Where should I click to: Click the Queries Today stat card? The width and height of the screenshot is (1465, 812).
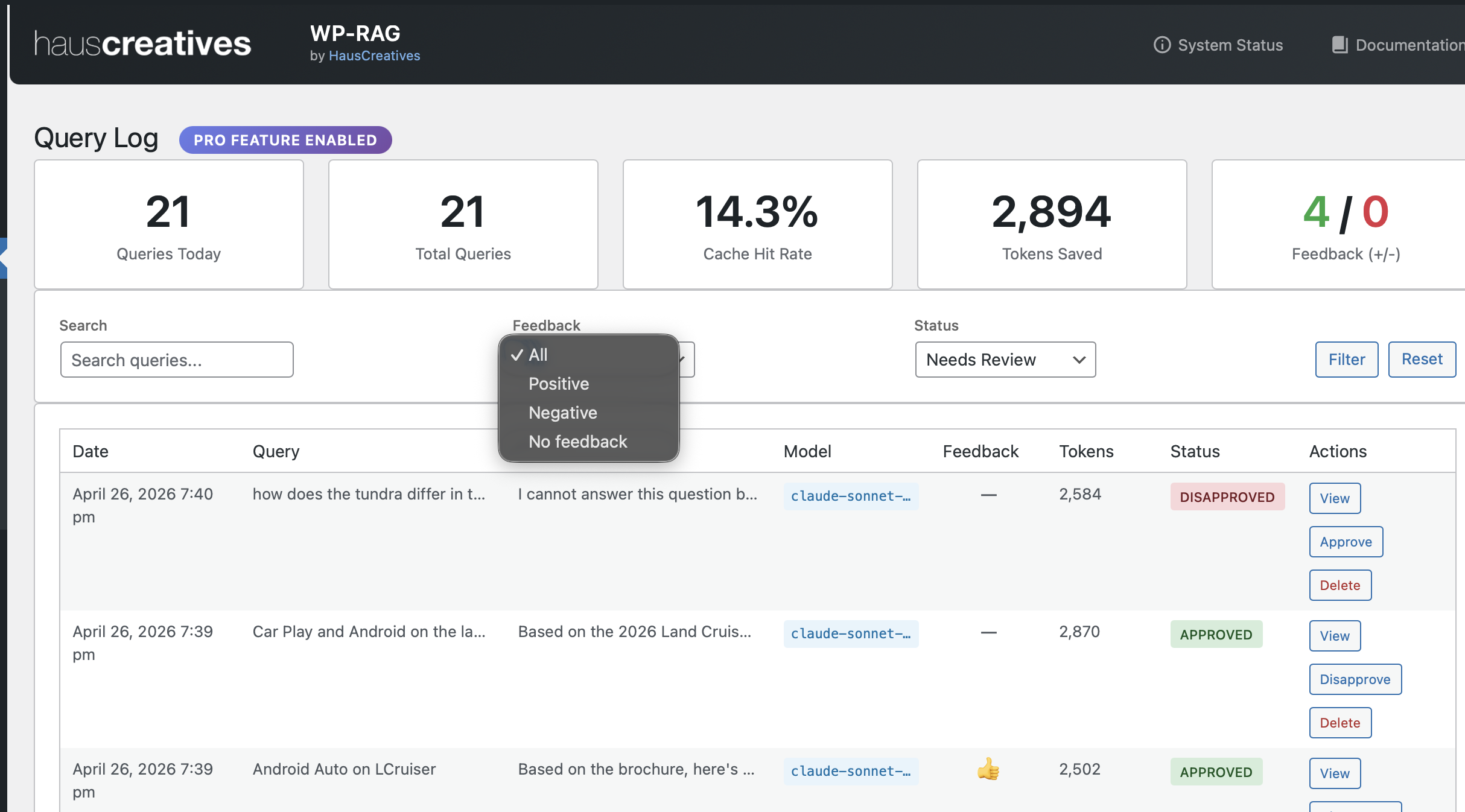coord(169,224)
